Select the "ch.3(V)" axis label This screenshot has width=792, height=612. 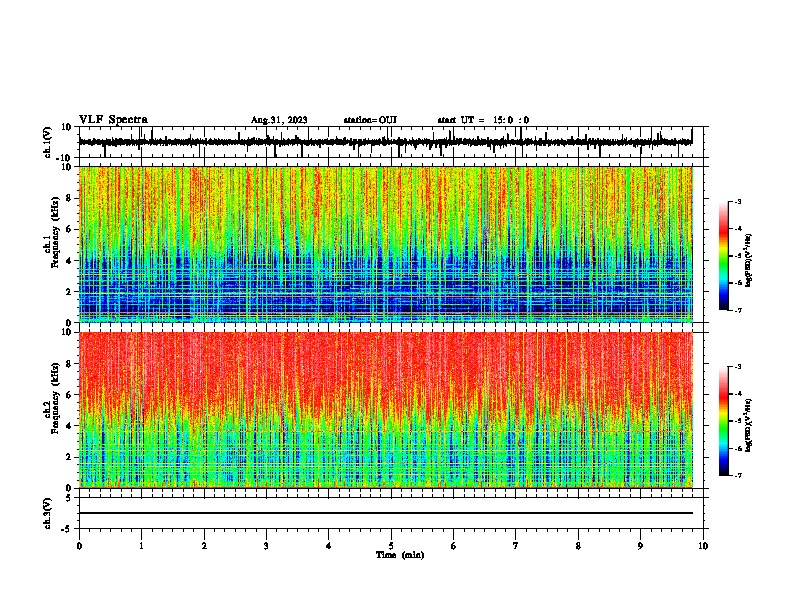pyautogui.click(x=48, y=514)
